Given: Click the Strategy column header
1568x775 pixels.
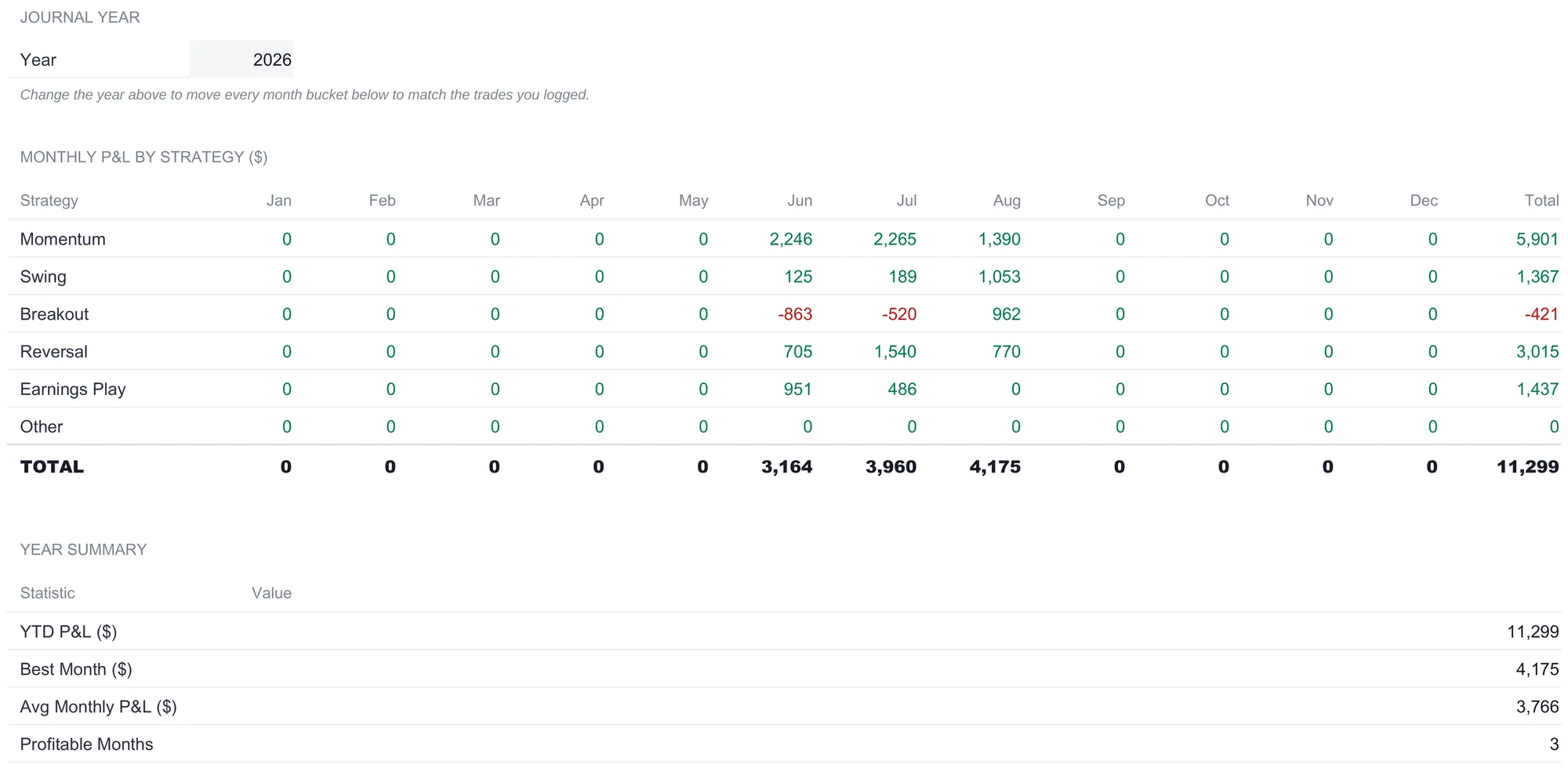Looking at the screenshot, I should coord(49,201).
